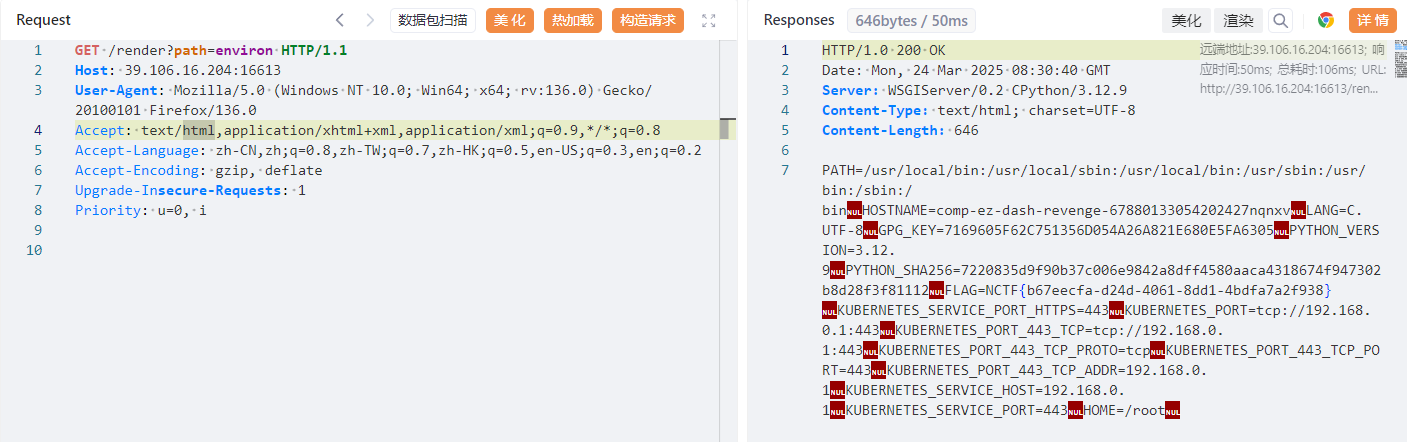The width and height of the screenshot is (1407, 442).
Task: Click the Request panel title
Action: pos(43,20)
